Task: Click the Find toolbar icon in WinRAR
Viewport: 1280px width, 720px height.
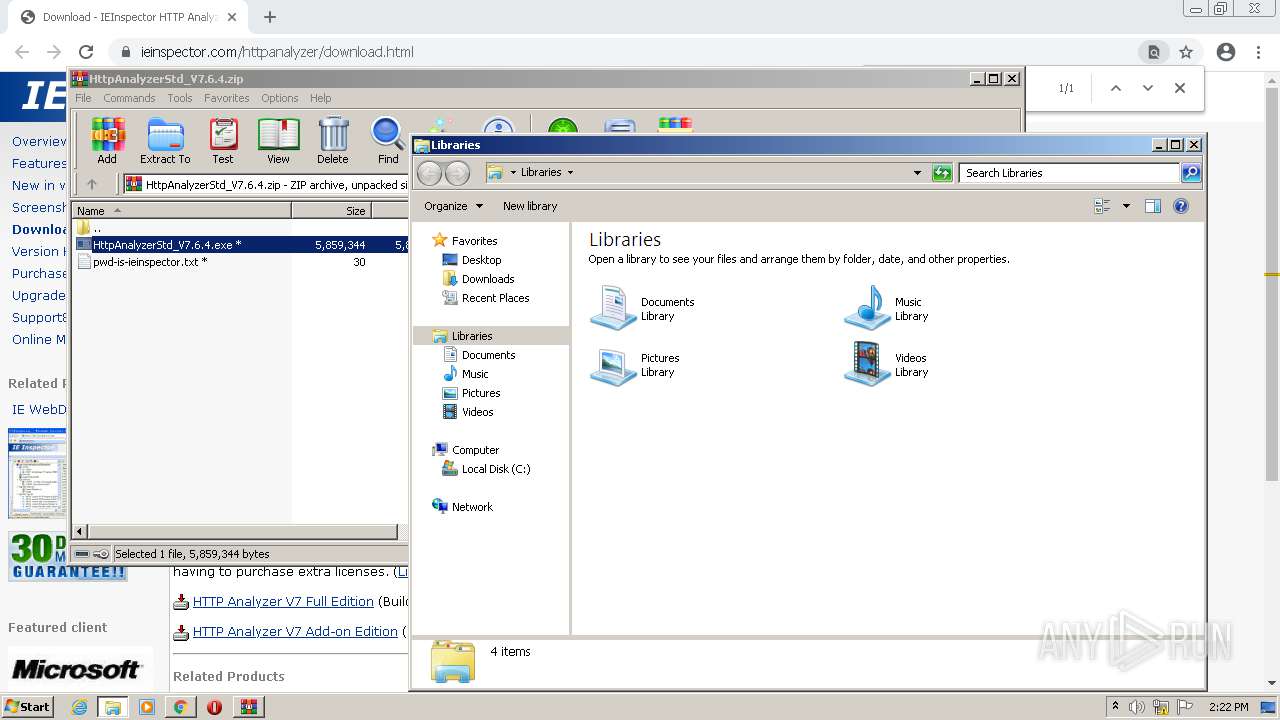Action: (x=388, y=140)
